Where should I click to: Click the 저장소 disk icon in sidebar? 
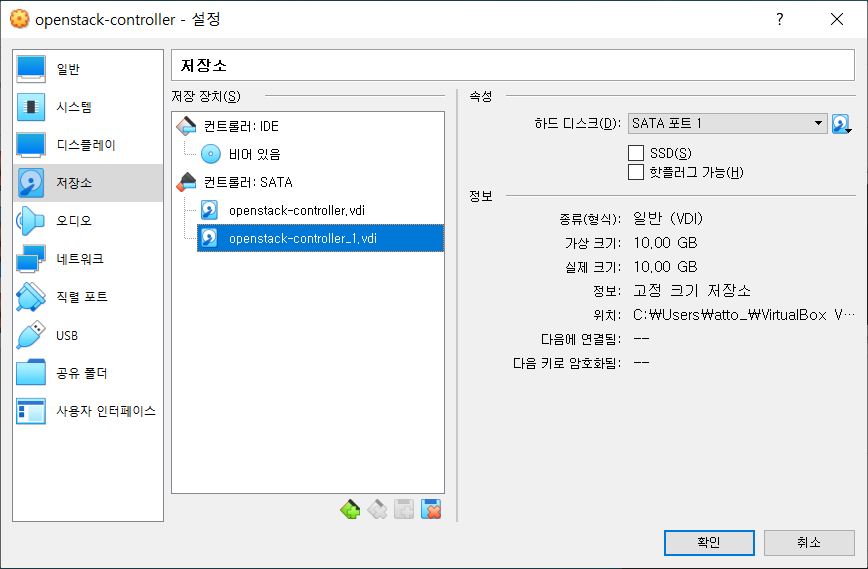tap(30, 183)
